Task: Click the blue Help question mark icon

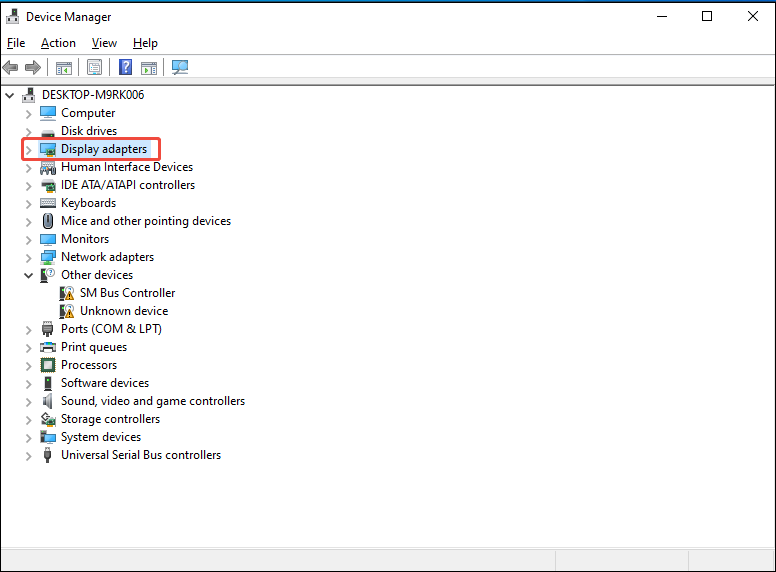Action: 126,67
